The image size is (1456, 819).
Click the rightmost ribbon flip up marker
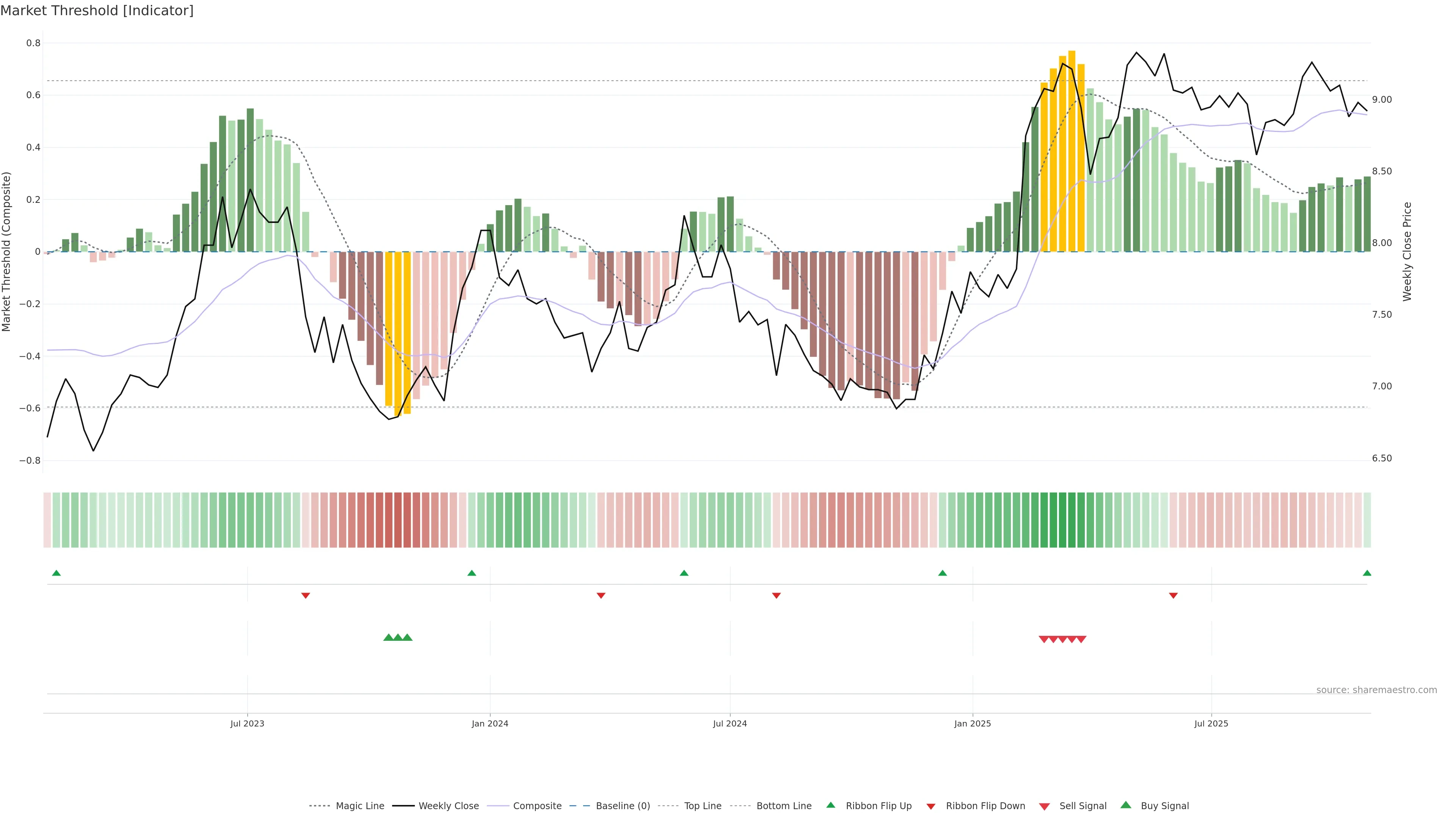click(1367, 573)
